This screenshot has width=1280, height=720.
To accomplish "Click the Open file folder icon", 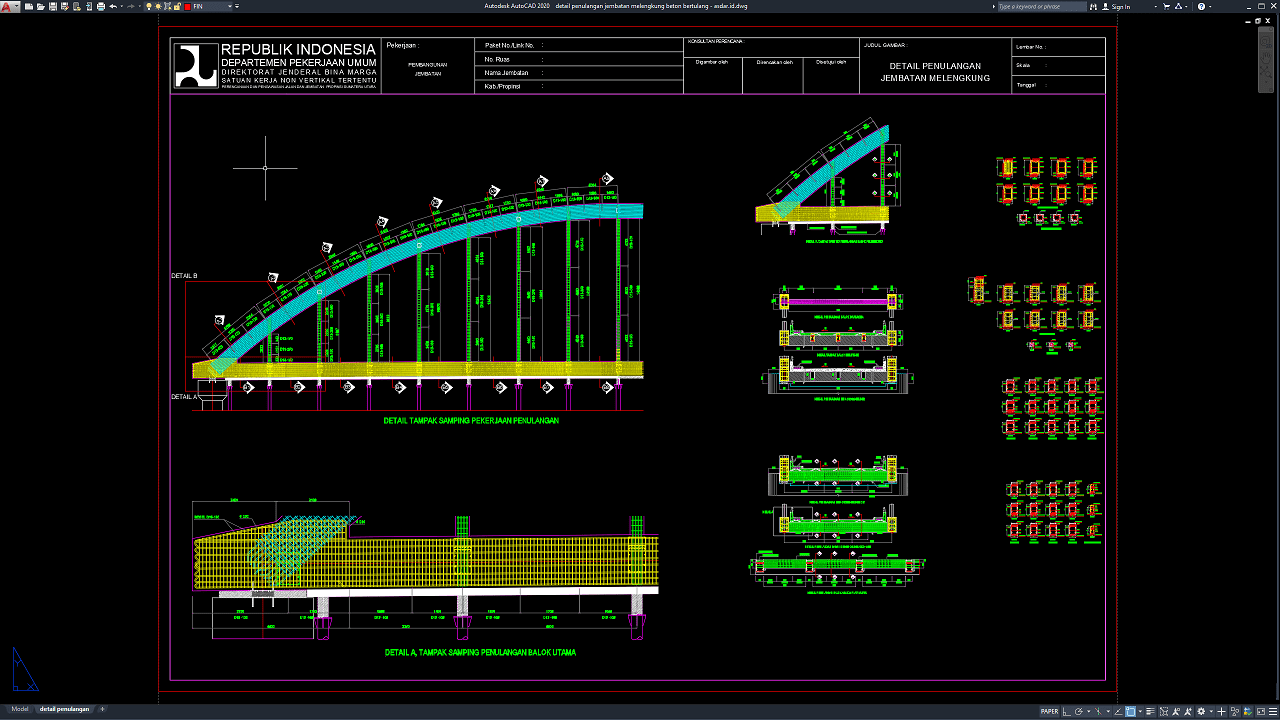I will pos(38,6).
